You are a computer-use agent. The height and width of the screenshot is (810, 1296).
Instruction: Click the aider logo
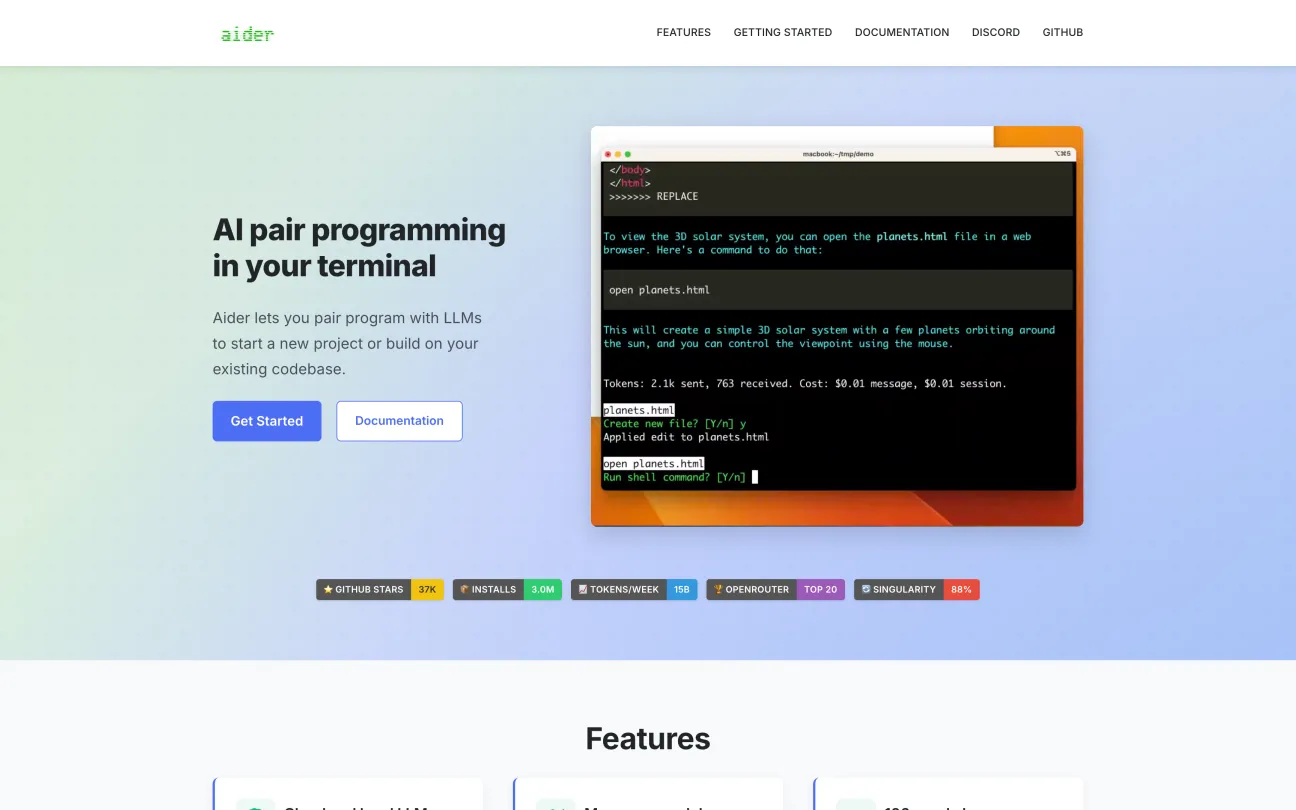(247, 34)
